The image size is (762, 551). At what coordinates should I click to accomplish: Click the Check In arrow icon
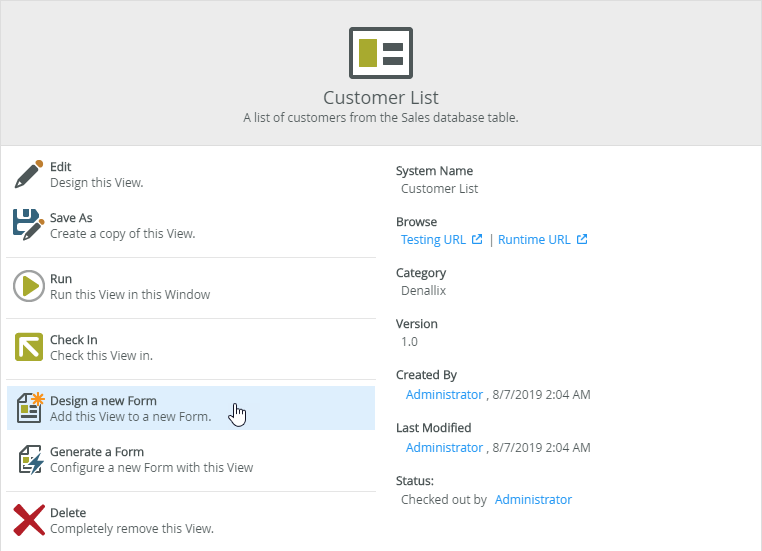[x=28, y=347]
